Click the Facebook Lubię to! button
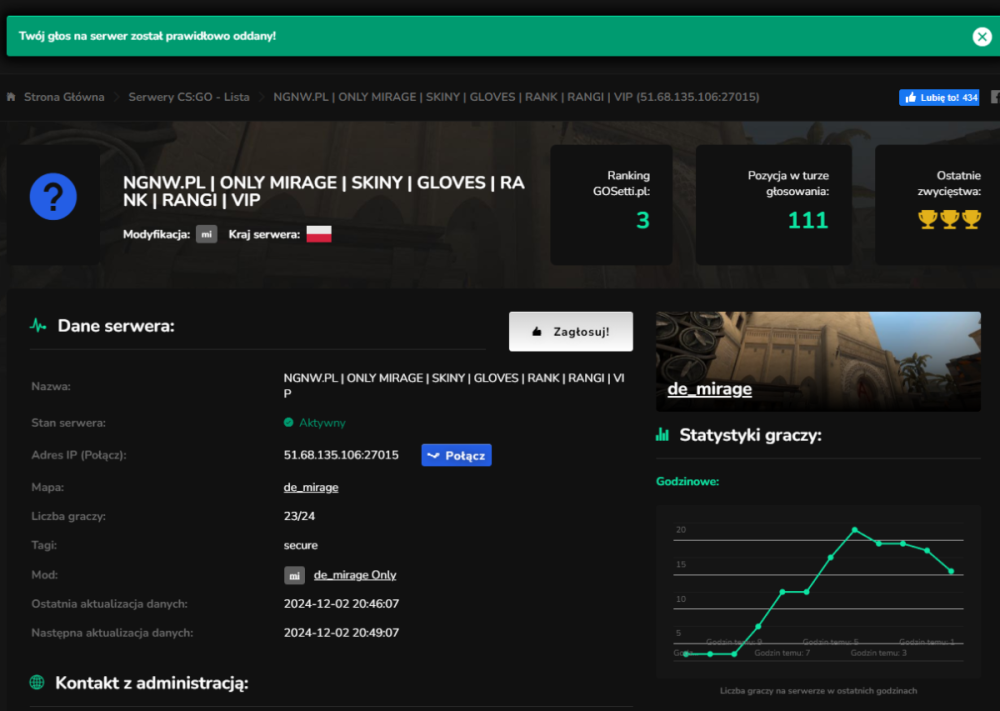Image resolution: width=1000 pixels, height=711 pixels. (x=939, y=98)
